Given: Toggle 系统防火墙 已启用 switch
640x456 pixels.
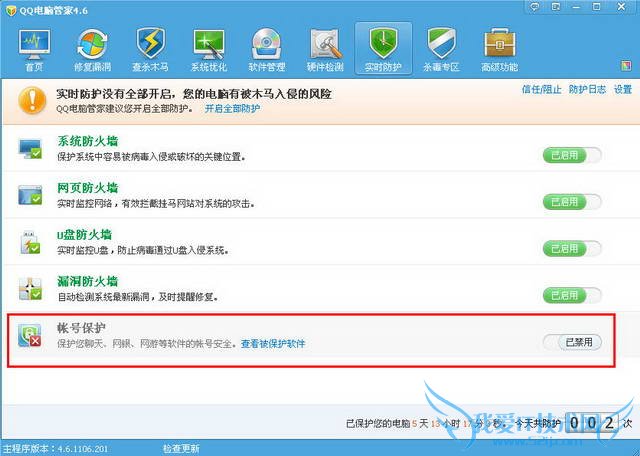Looking at the screenshot, I should pyautogui.click(x=572, y=155).
